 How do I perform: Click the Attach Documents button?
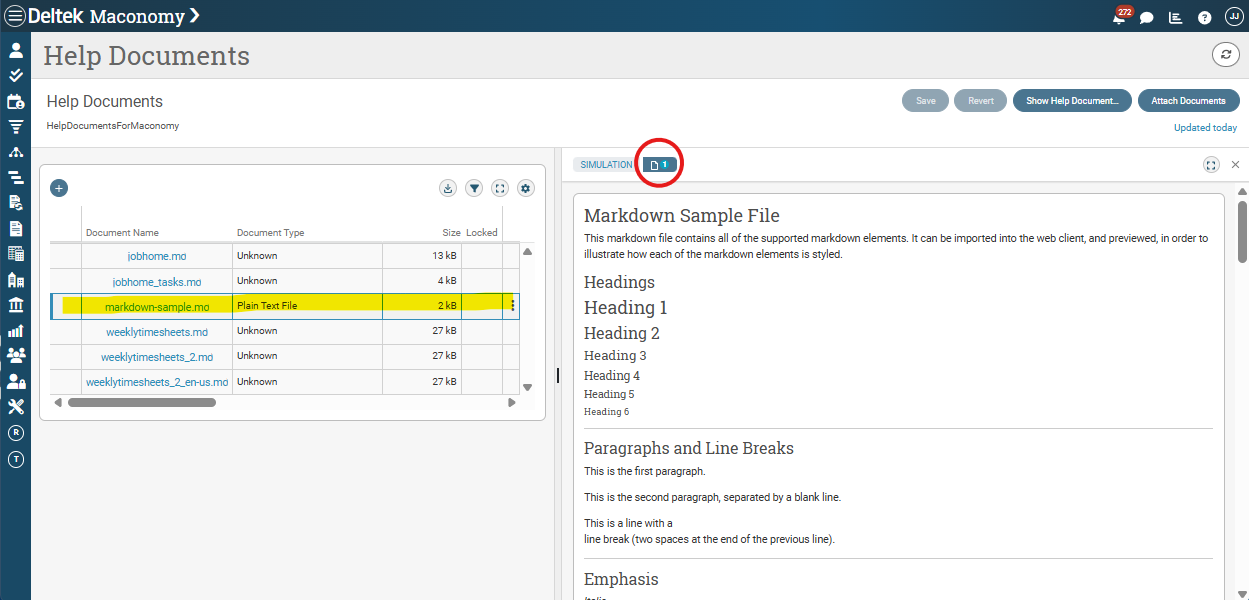coord(1188,101)
